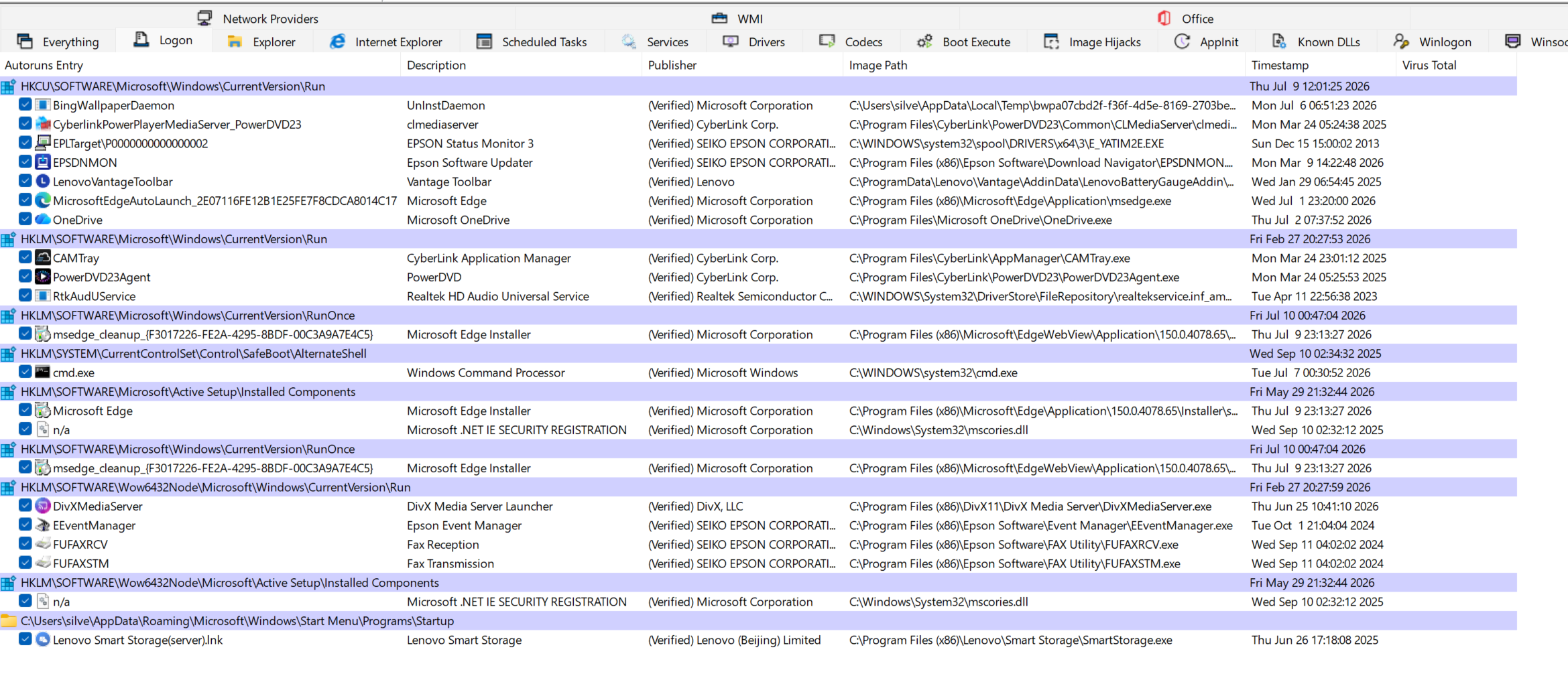This screenshot has height=680, width=1568.
Task: Select the SafeBoot\AlternateShell registry key row
Action: (x=758, y=353)
